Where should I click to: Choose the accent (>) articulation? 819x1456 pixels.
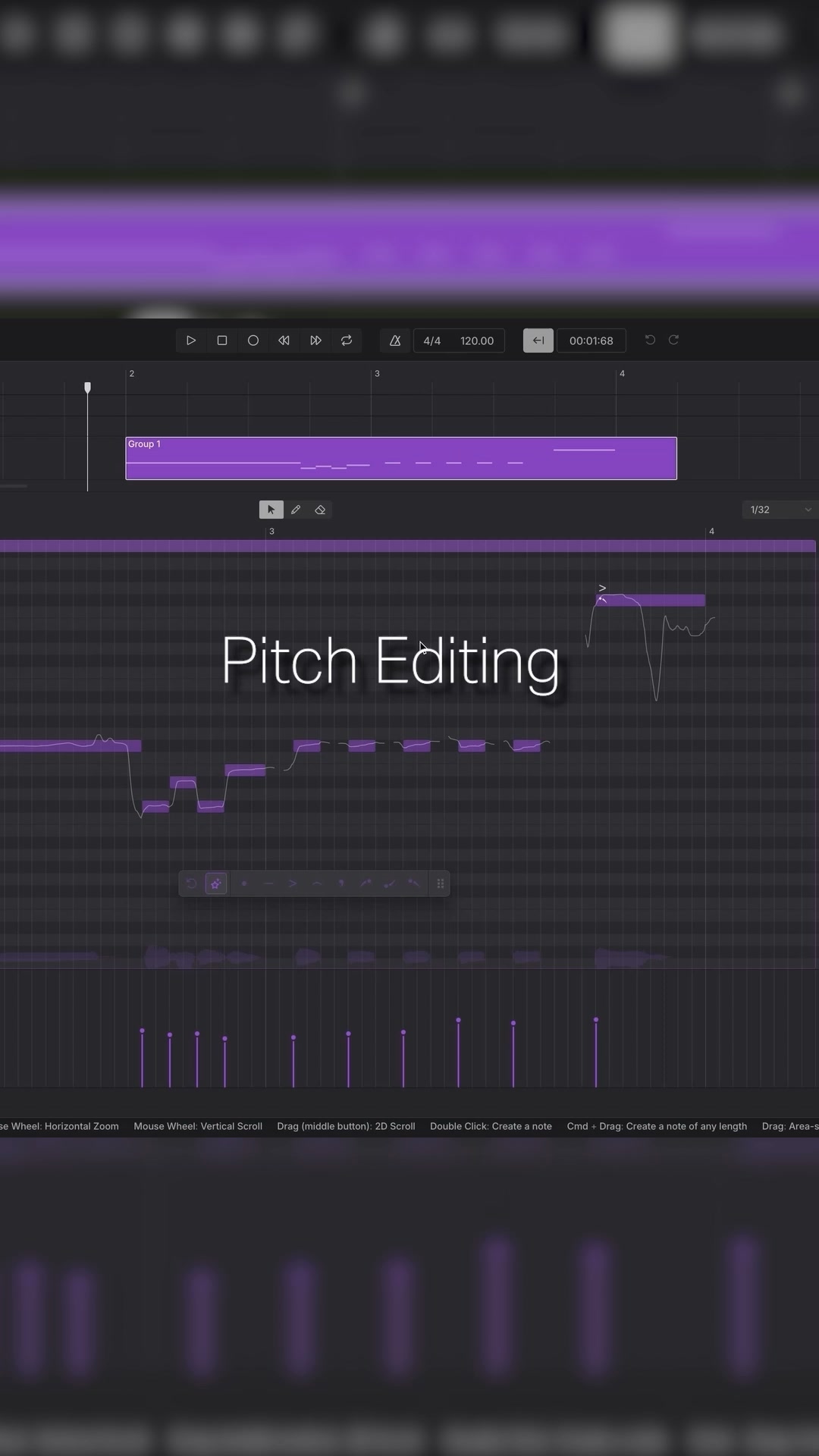[293, 883]
